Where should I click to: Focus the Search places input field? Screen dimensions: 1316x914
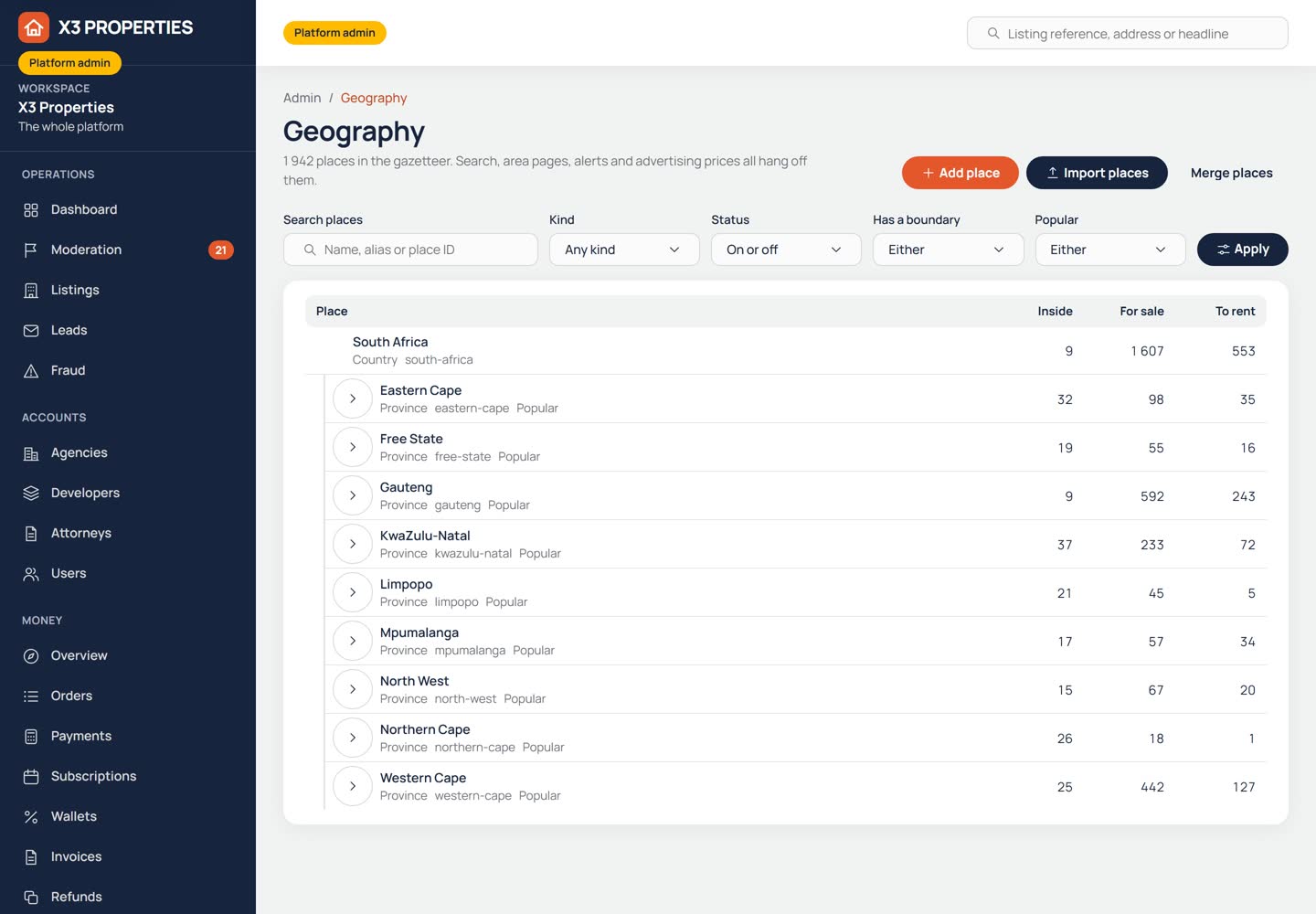click(410, 250)
